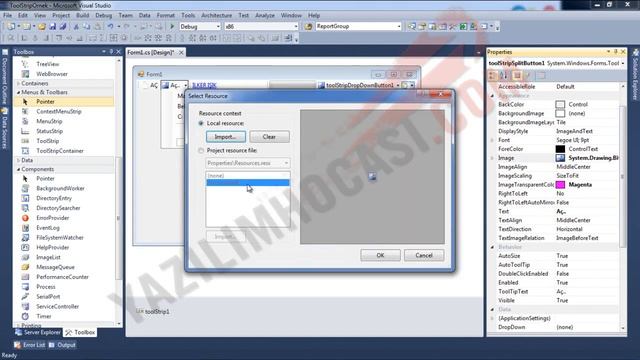Choose the StatusStrip toolbox icon
This screenshot has height=360, width=640.
coord(25,131)
